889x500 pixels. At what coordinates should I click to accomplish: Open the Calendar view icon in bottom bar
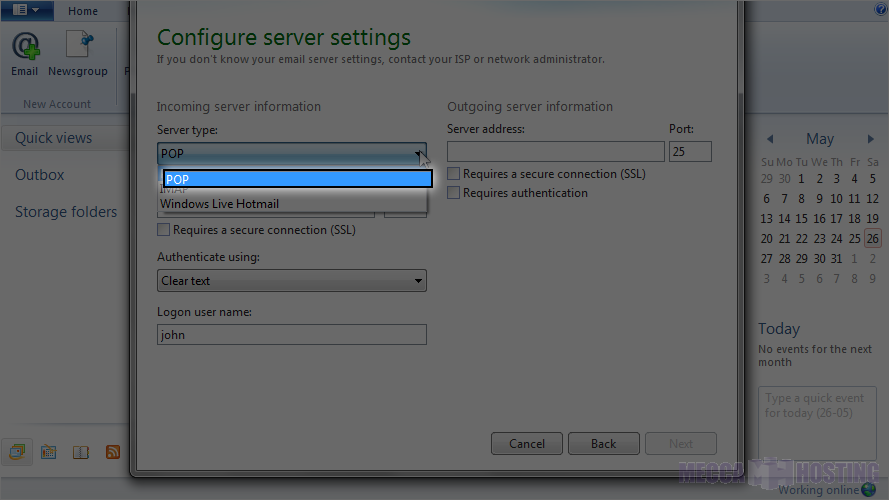(48, 452)
